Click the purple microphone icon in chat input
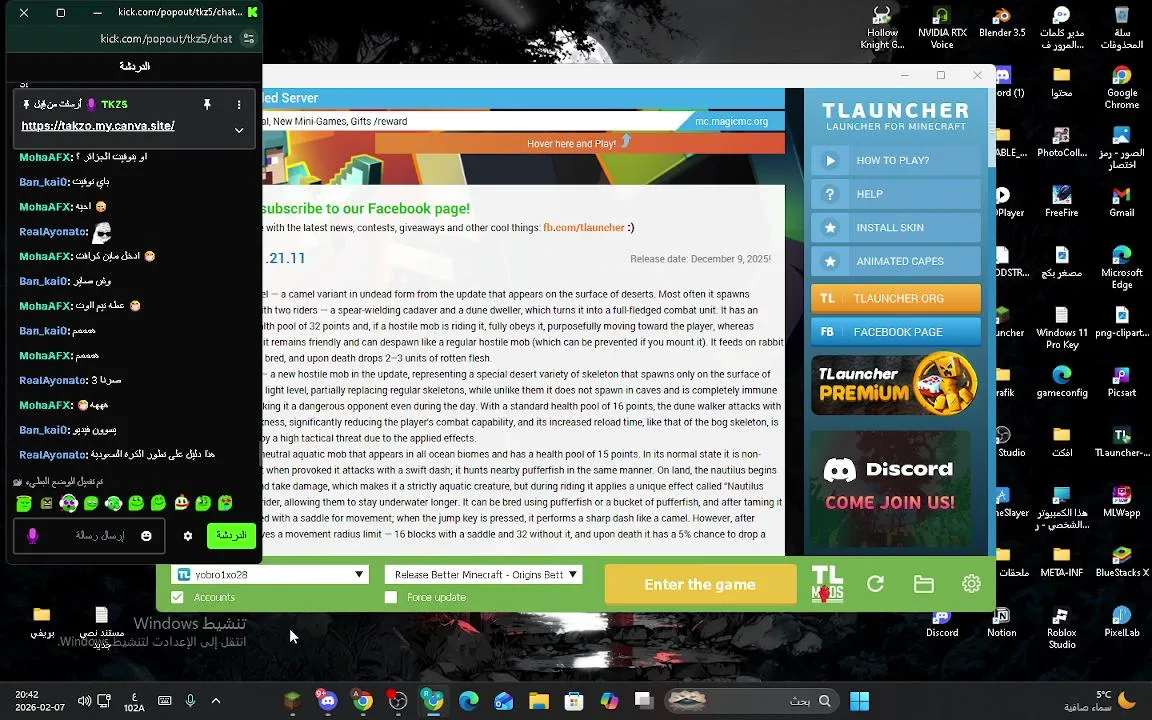Screen dimensions: 1152x720 (x=32, y=536)
